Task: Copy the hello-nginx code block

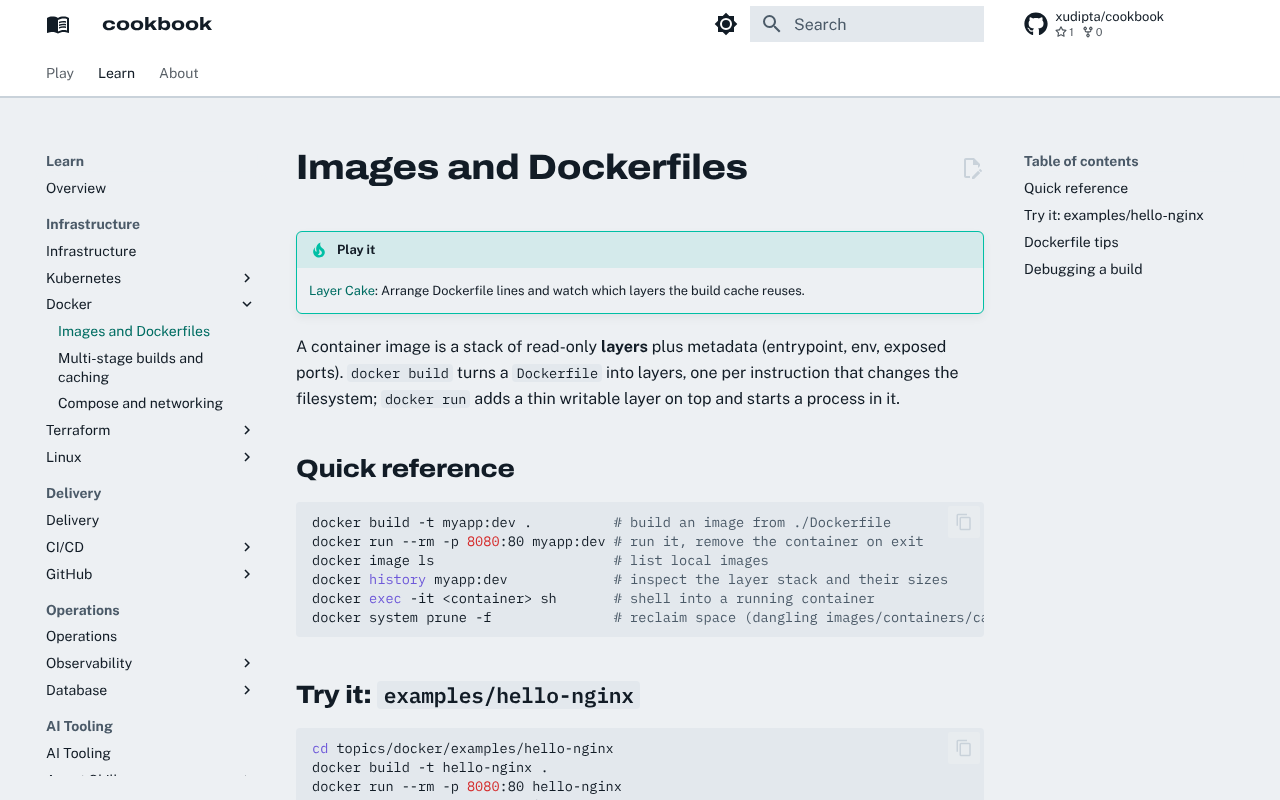Action: click(x=964, y=748)
